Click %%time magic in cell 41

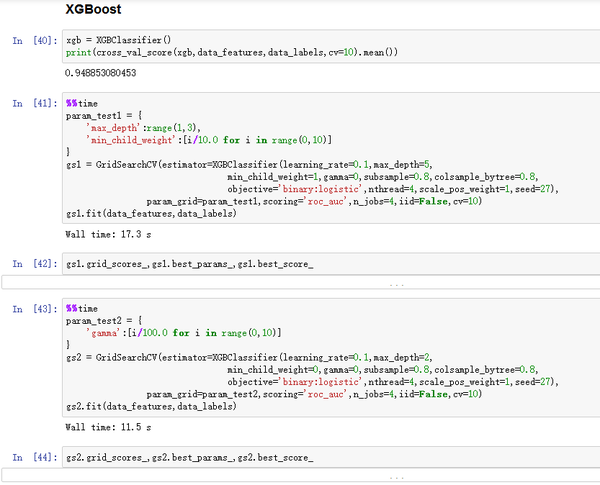[x=82, y=103]
